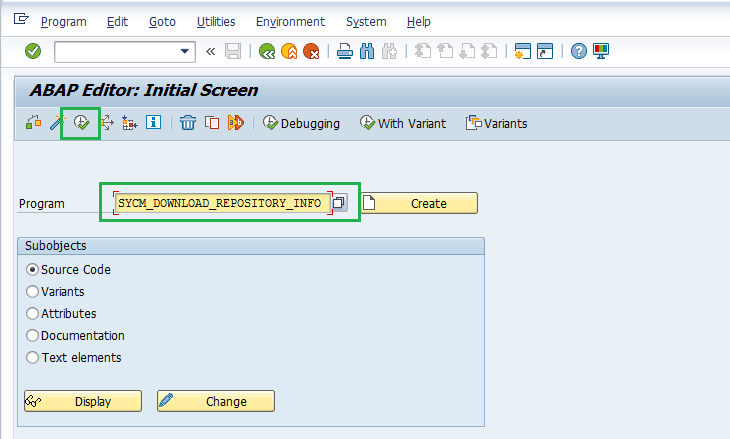Click the Display button
Viewport: 730px width, 439px height.
83,401
